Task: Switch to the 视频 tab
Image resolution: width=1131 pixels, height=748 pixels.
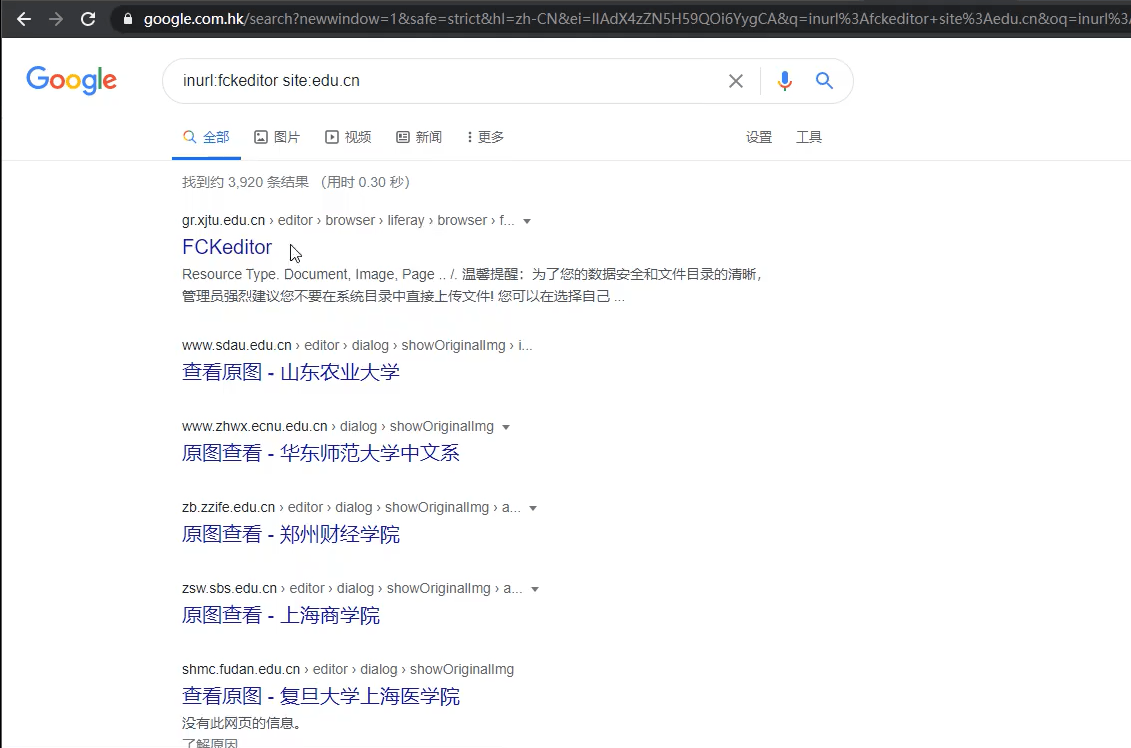Action: tap(348, 137)
